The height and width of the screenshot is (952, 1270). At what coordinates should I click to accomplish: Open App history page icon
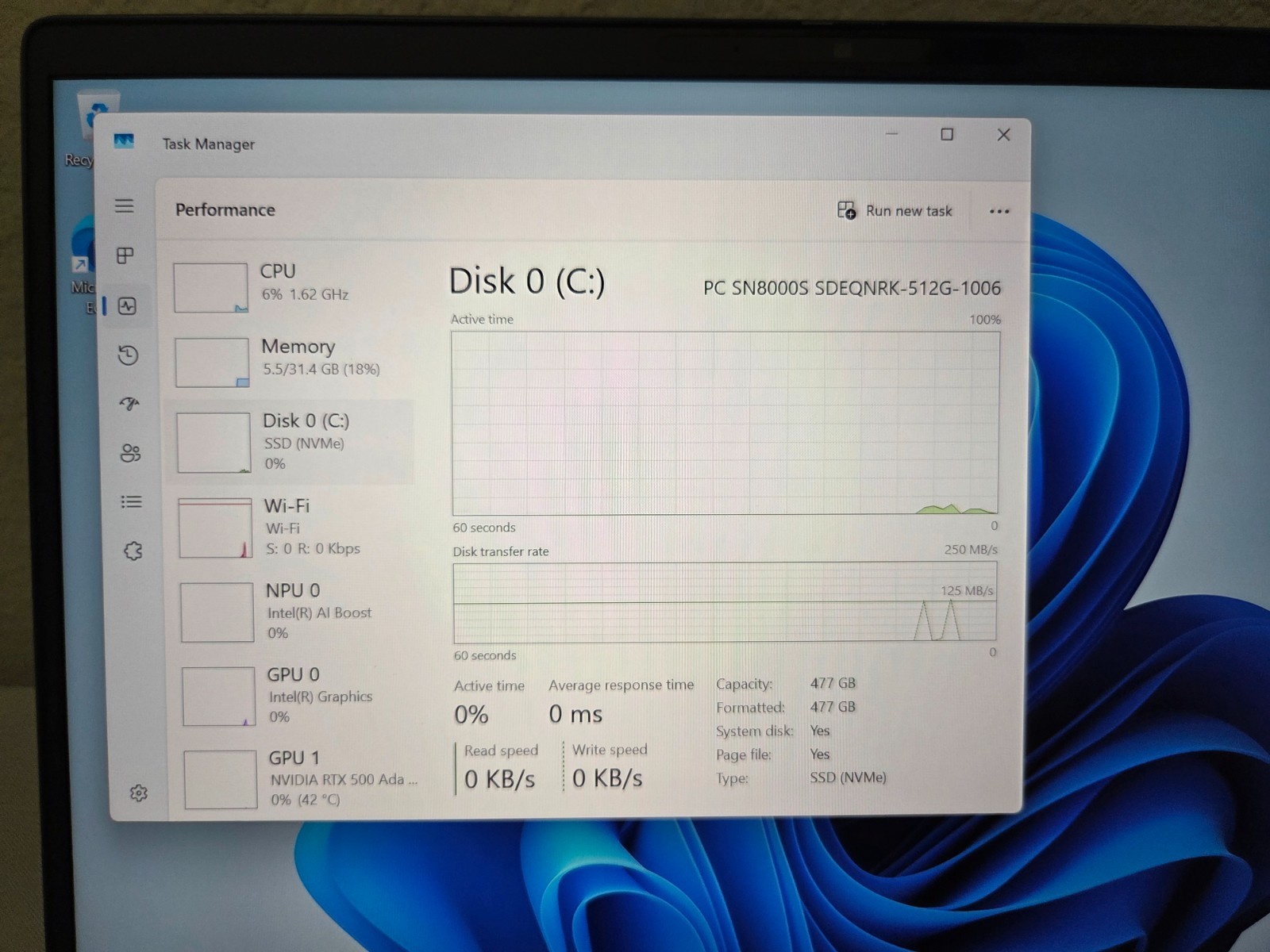[129, 355]
